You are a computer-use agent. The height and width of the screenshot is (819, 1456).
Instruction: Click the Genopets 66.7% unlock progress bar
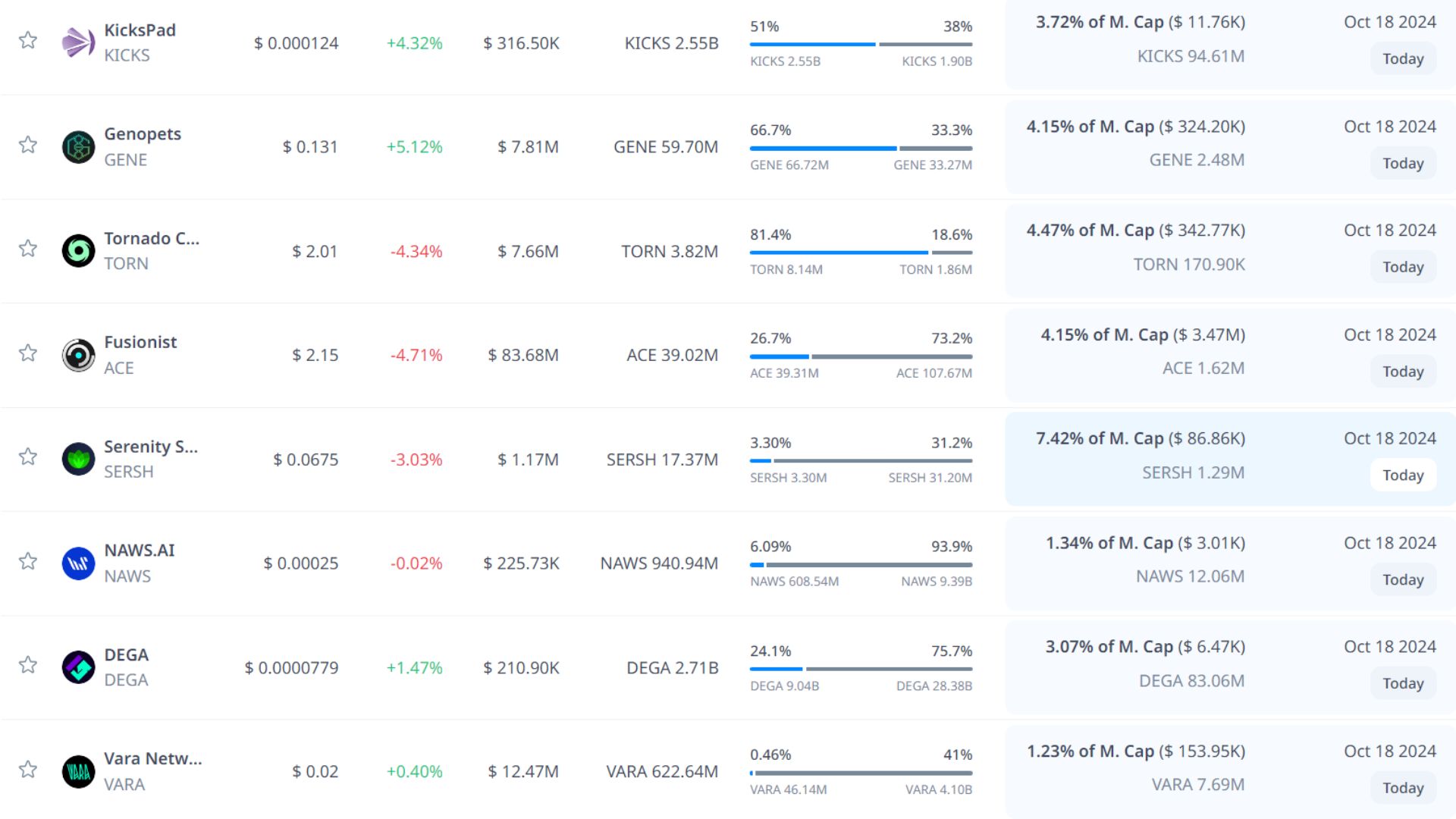[861, 149]
